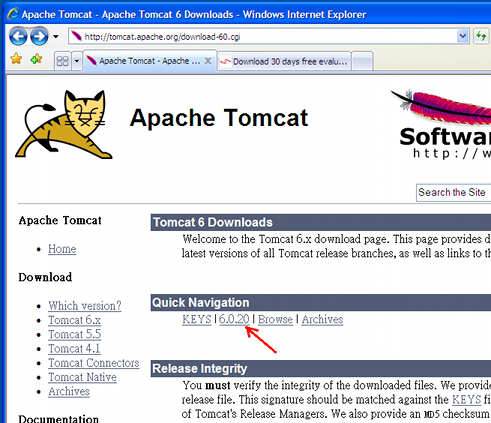Image resolution: width=491 pixels, height=423 pixels.
Task: Expand the address bar history dropdown
Action: pyautogui.click(x=462, y=36)
